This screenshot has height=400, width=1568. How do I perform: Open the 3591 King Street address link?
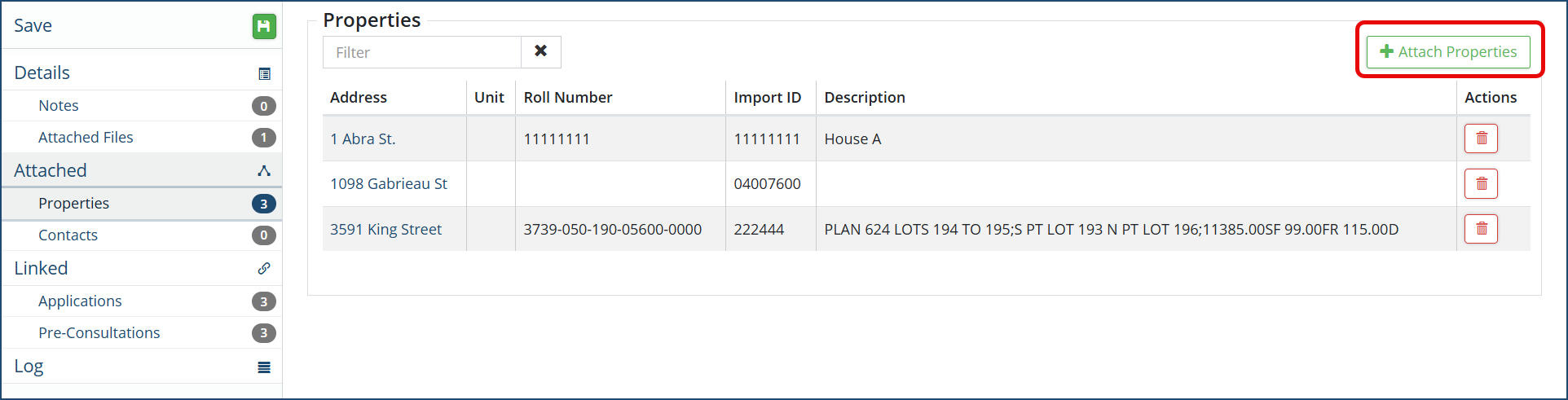tap(385, 230)
